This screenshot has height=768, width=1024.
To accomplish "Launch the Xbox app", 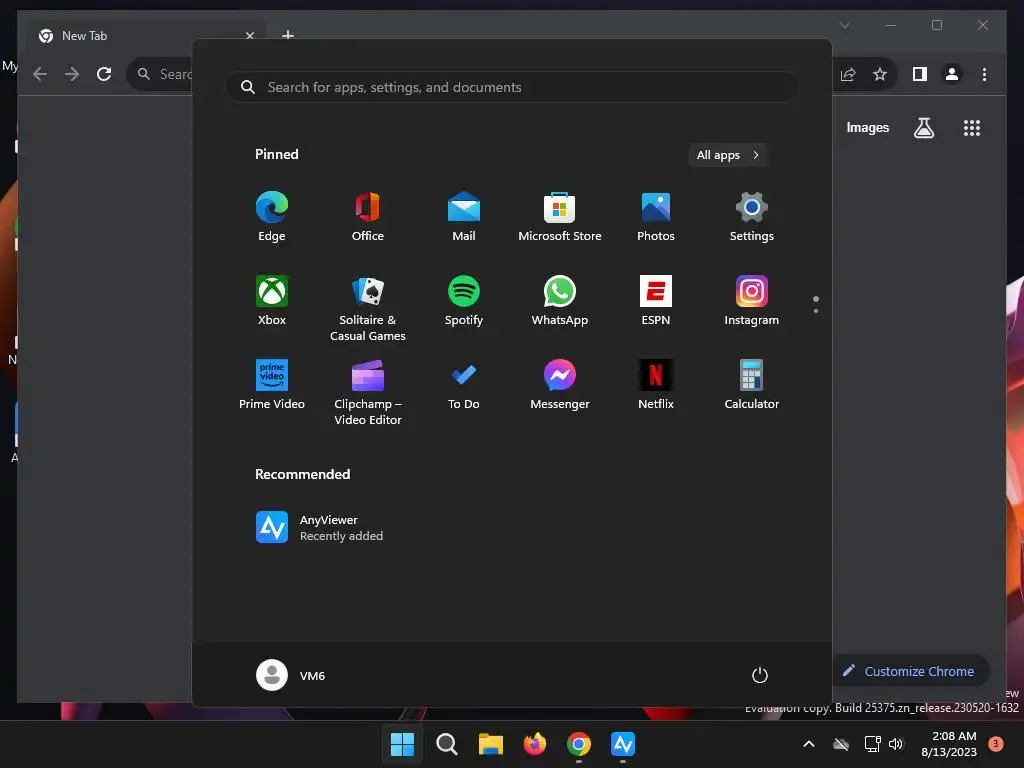I will click(272, 300).
